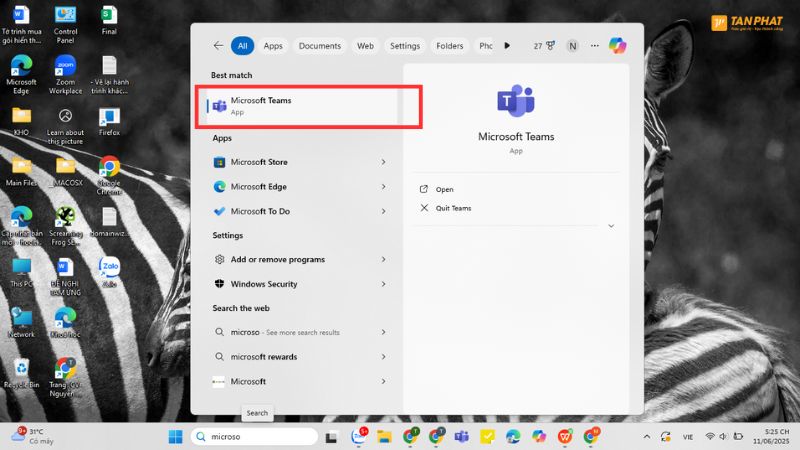Expand the 'microsoft rewards' web search chevron
800x450 pixels.
click(383, 357)
